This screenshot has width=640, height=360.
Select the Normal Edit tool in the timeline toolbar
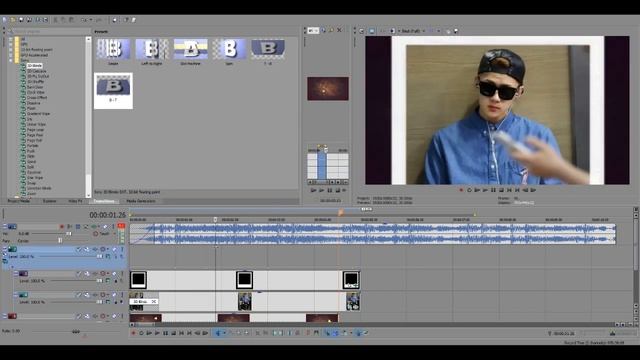tap(218, 333)
